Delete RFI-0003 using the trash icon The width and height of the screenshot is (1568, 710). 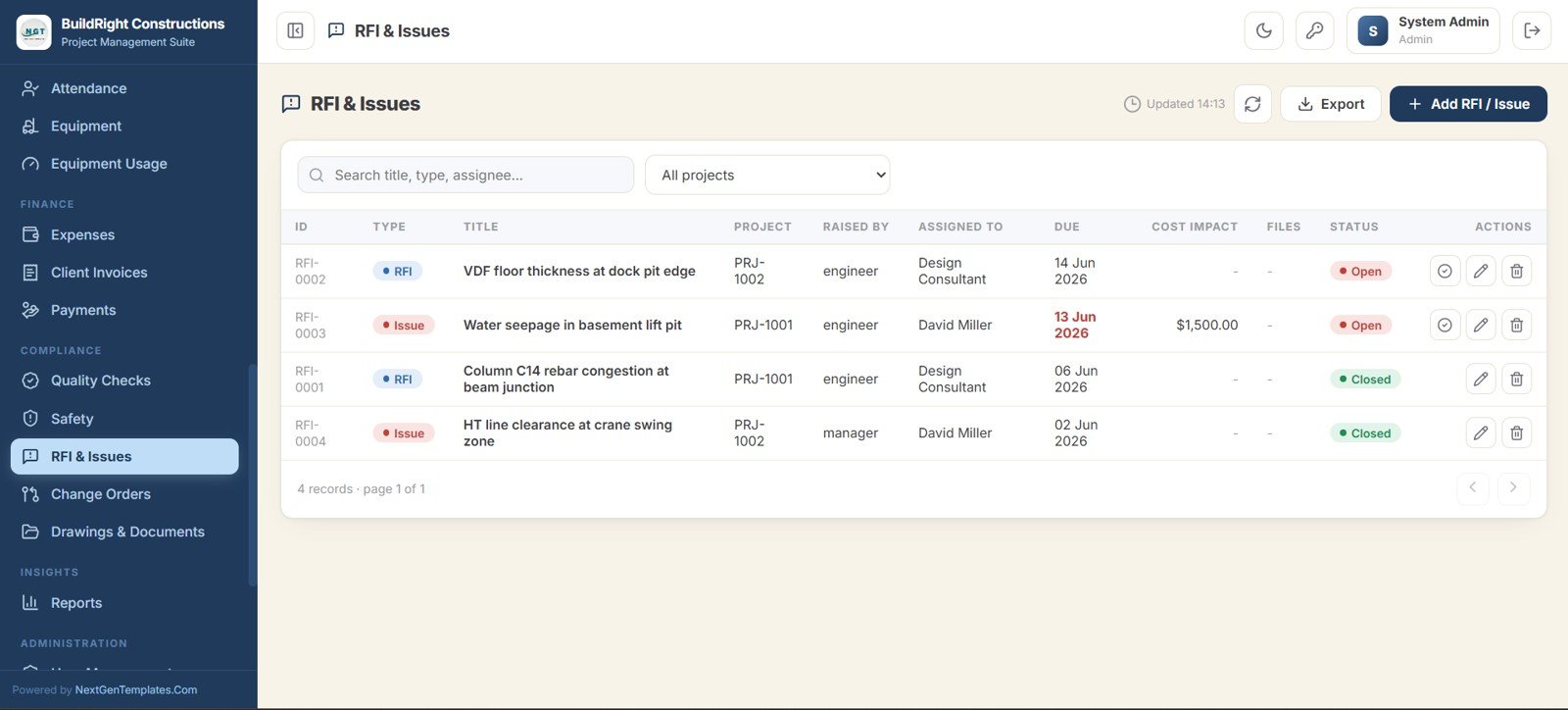(1516, 325)
